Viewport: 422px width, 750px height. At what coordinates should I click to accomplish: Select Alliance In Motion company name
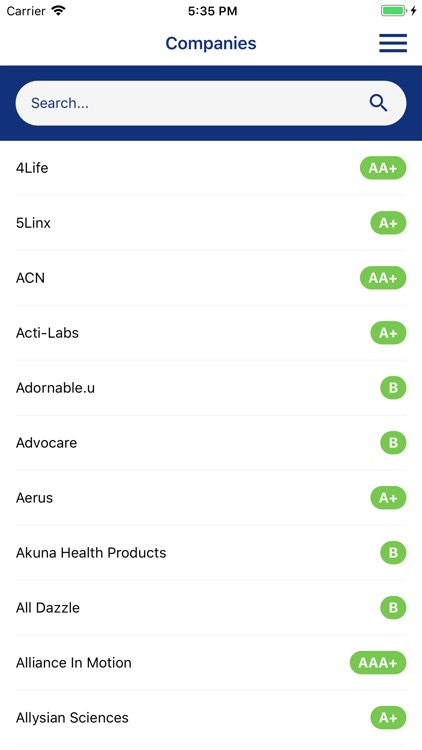point(73,662)
